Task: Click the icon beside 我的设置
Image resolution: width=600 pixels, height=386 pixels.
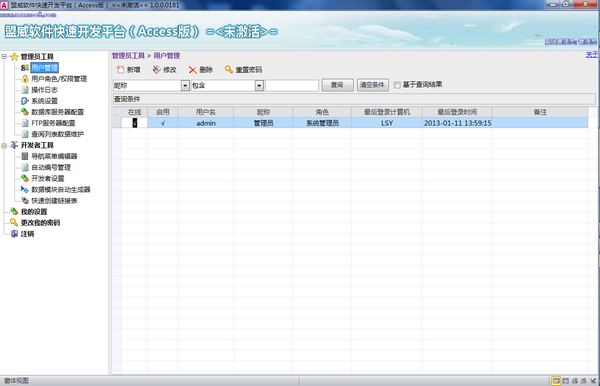Action: pyautogui.click(x=14, y=211)
